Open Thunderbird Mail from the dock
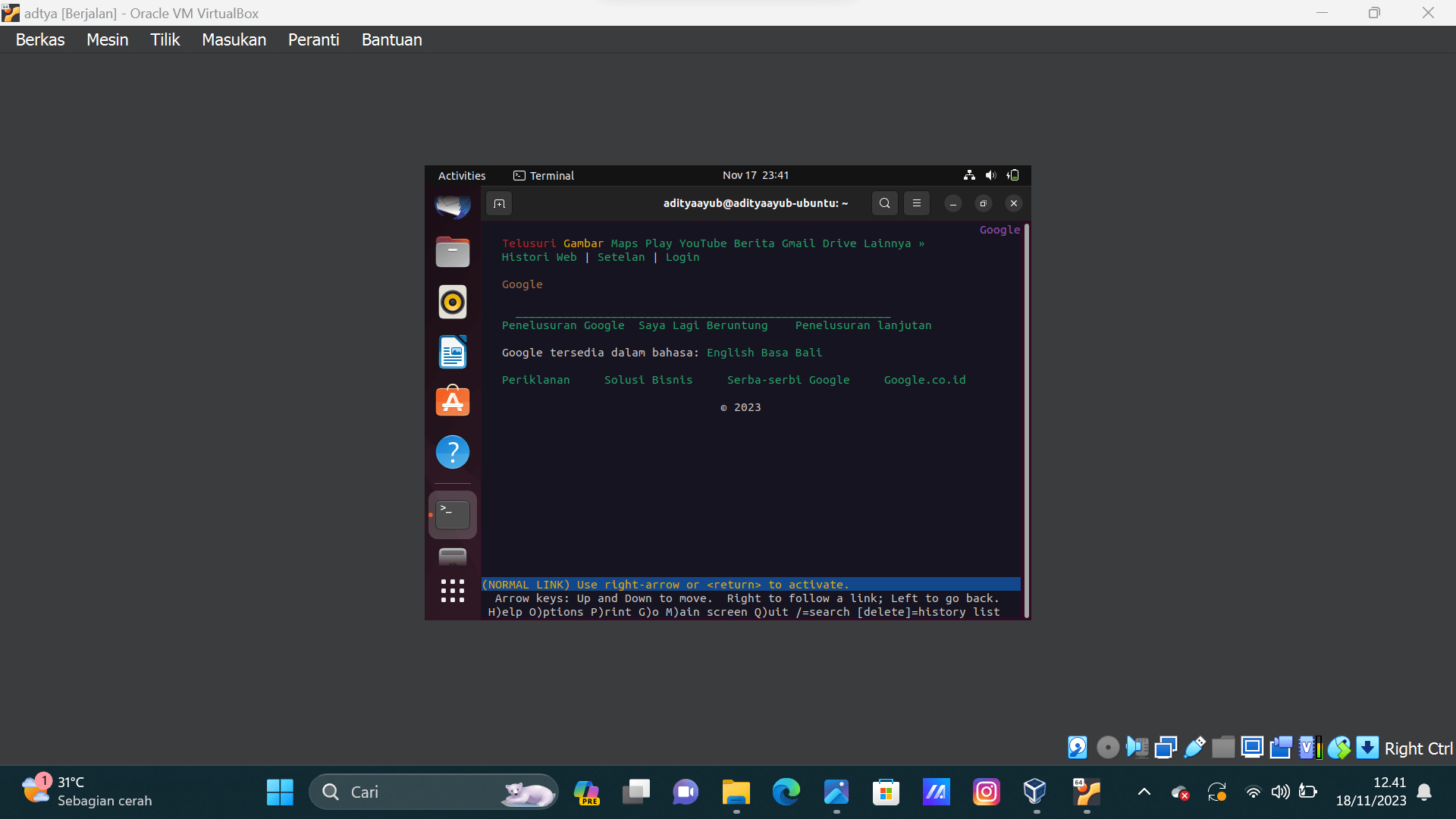 tap(453, 206)
